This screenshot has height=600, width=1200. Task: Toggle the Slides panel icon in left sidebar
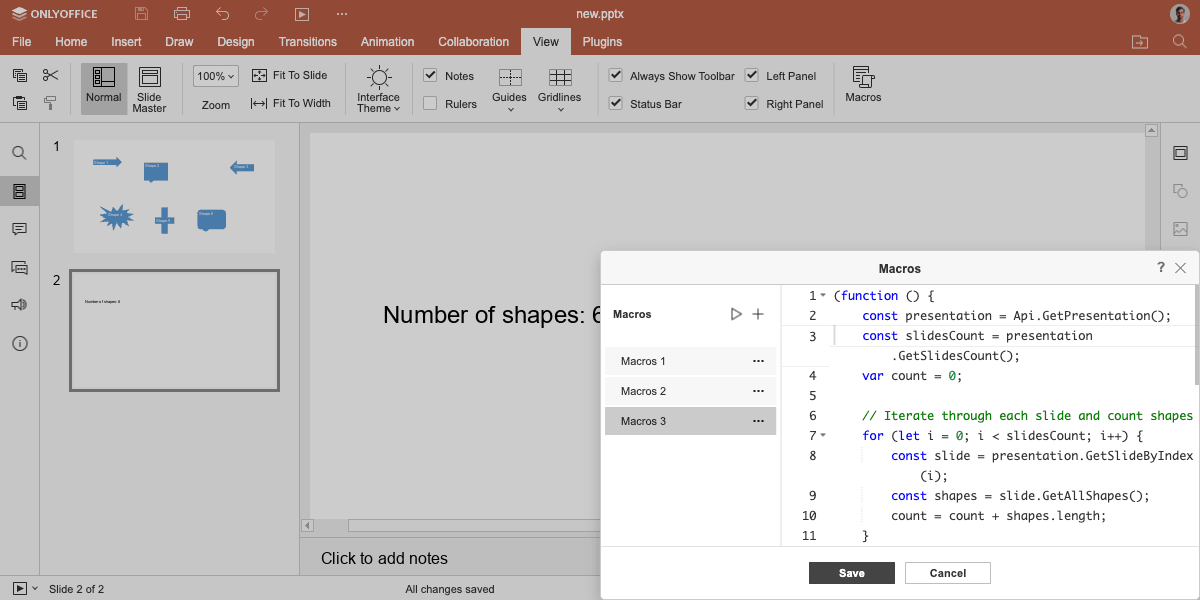click(x=19, y=191)
